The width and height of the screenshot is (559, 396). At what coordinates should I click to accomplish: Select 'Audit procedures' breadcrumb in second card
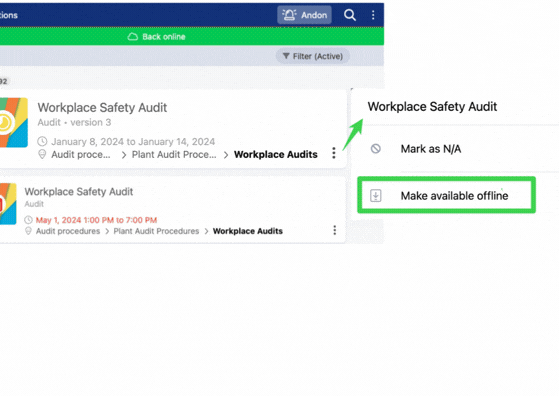[x=68, y=231]
